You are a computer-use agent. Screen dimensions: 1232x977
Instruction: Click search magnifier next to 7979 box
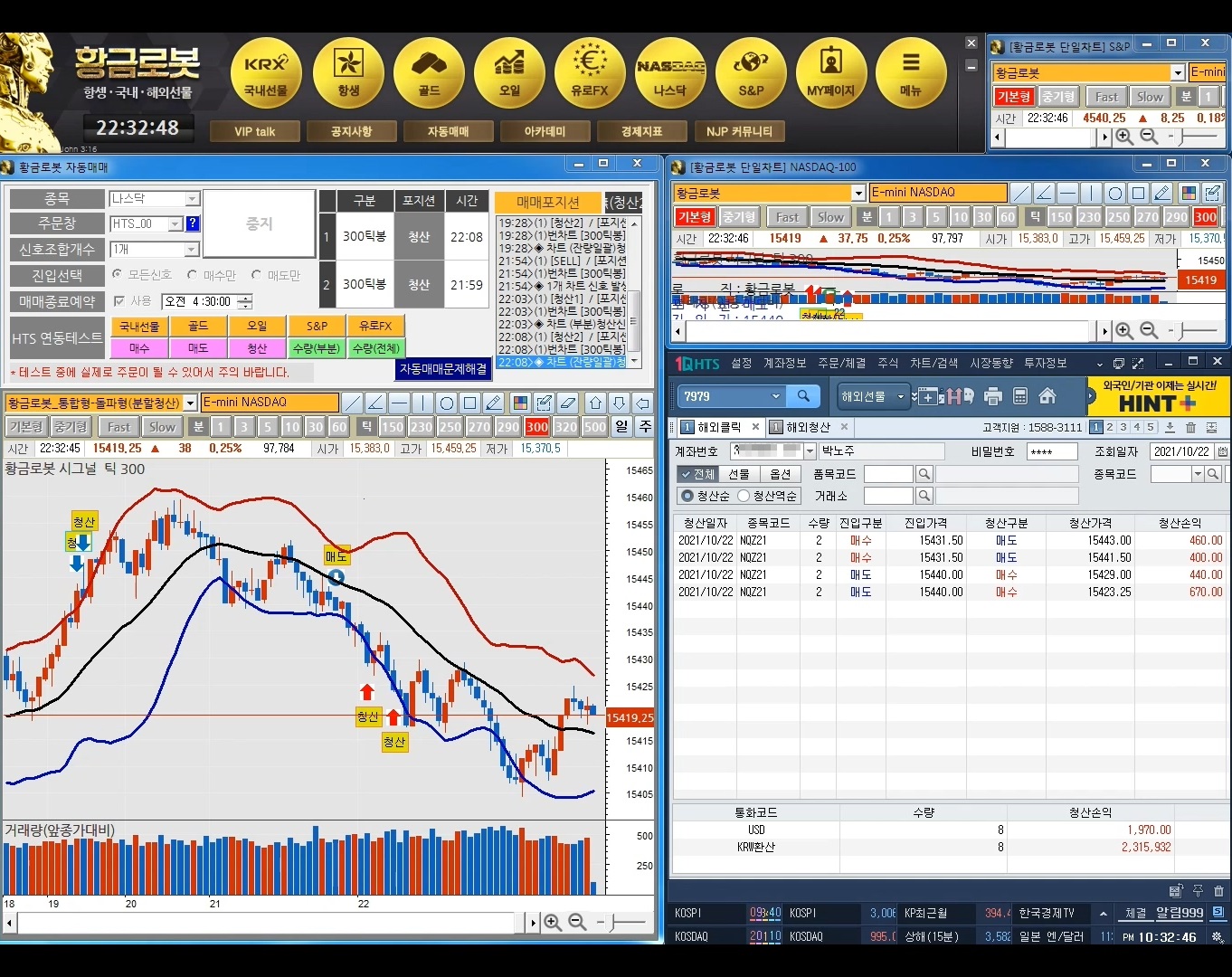pyautogui.click(x=803, y=396)
